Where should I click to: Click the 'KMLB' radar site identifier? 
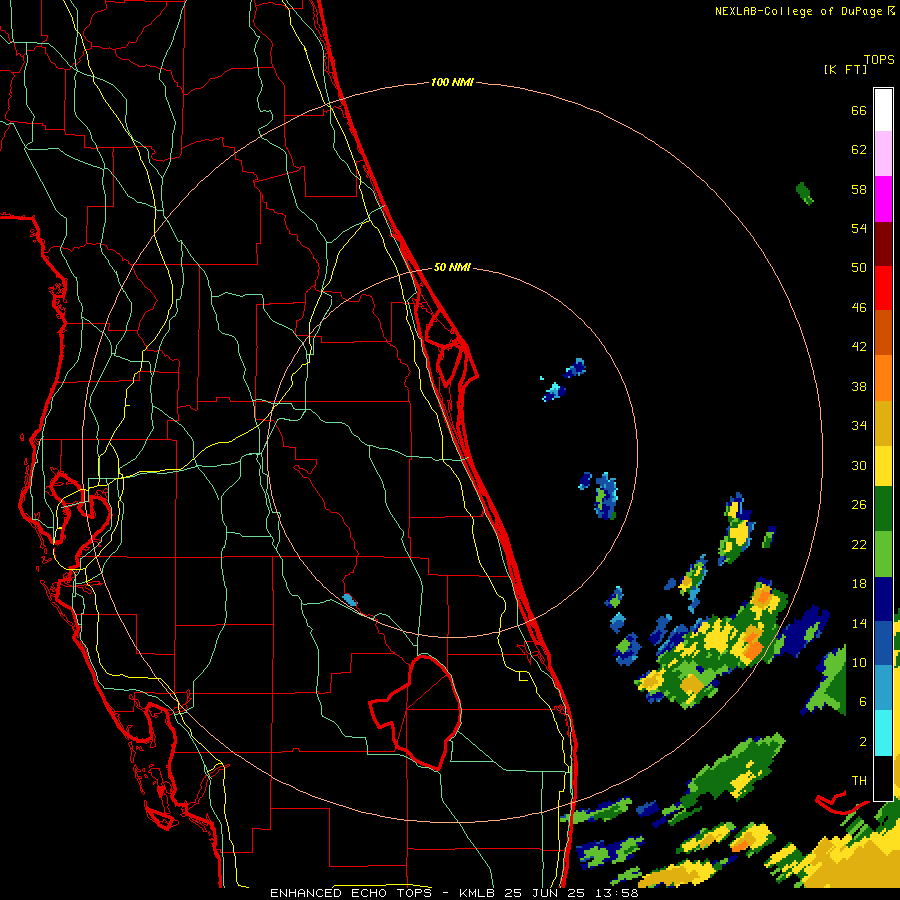point(479,893)
